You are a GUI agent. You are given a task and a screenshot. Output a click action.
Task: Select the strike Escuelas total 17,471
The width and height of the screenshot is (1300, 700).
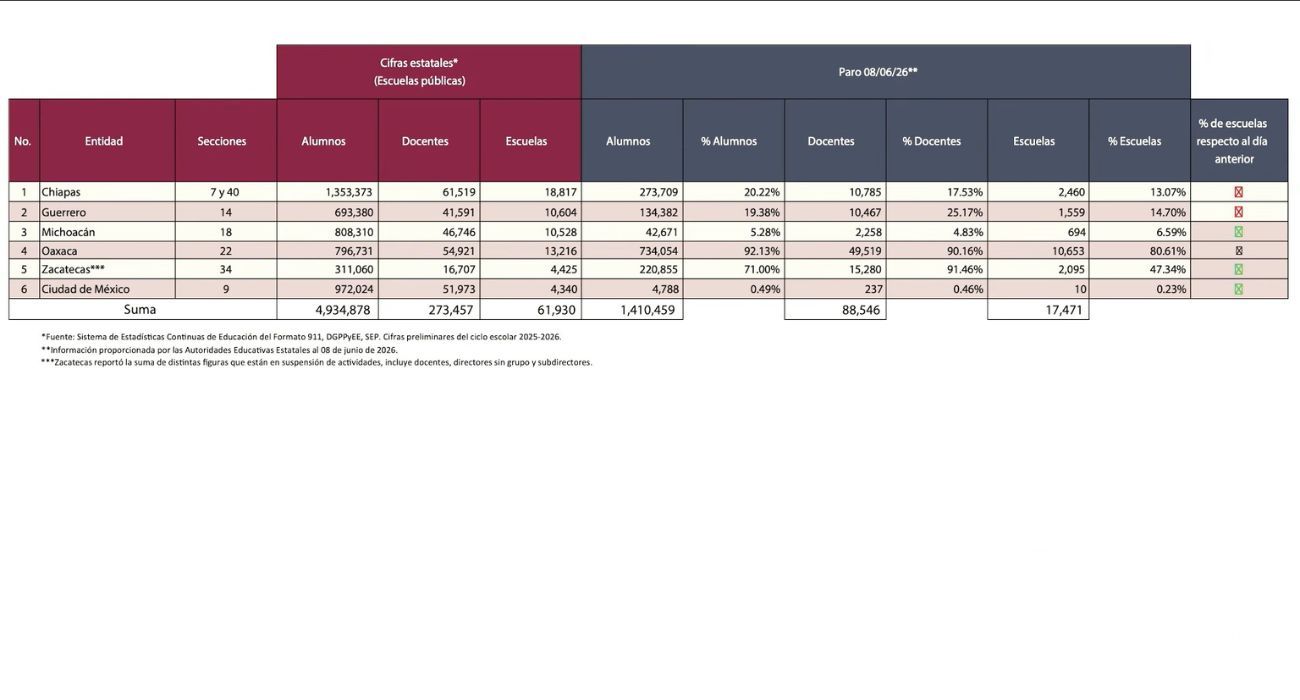[1038, 310]
